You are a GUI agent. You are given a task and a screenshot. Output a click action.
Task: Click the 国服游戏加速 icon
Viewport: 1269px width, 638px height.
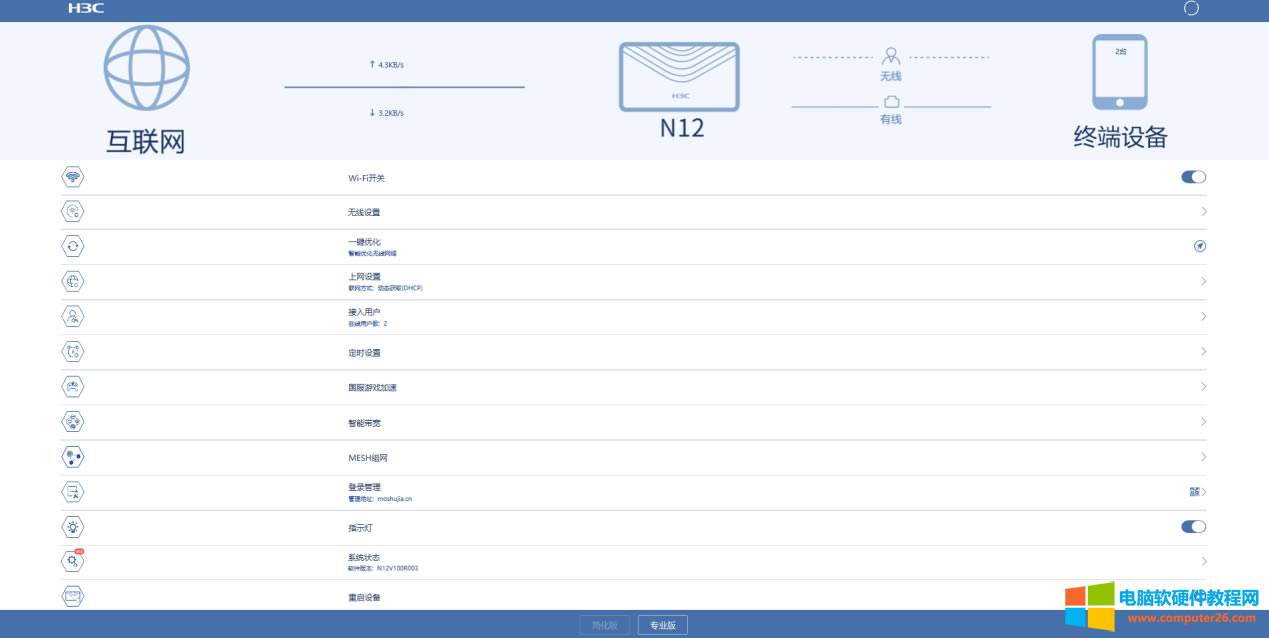click(x=70, y=386)
